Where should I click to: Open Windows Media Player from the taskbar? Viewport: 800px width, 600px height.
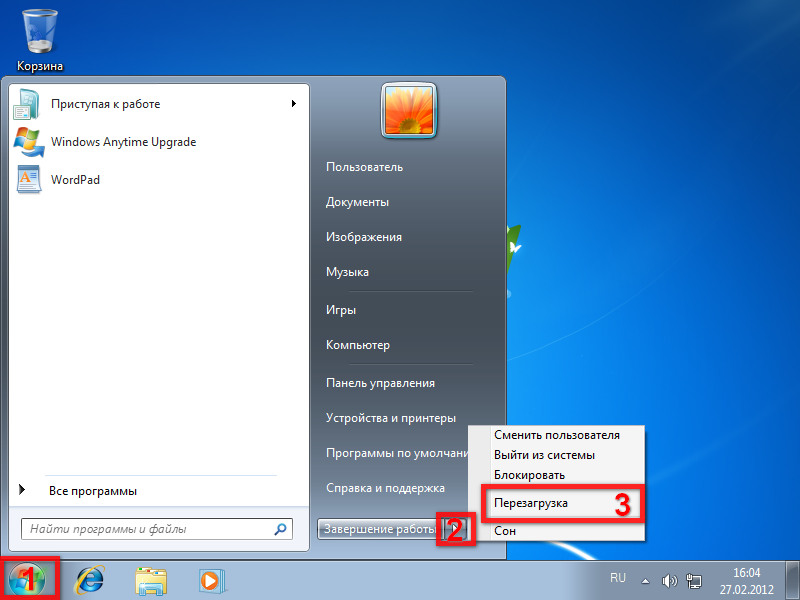pos(210,579)
